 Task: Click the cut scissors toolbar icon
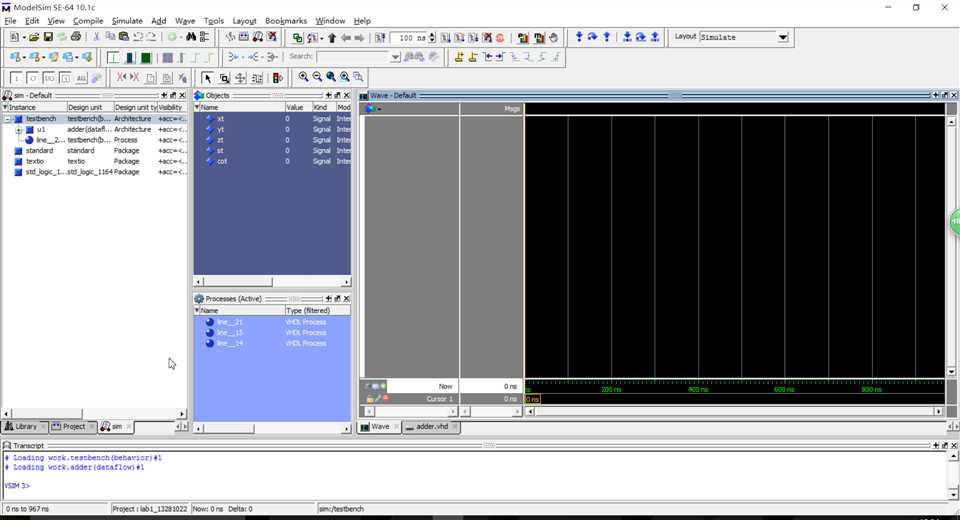[x=96, y=37]
